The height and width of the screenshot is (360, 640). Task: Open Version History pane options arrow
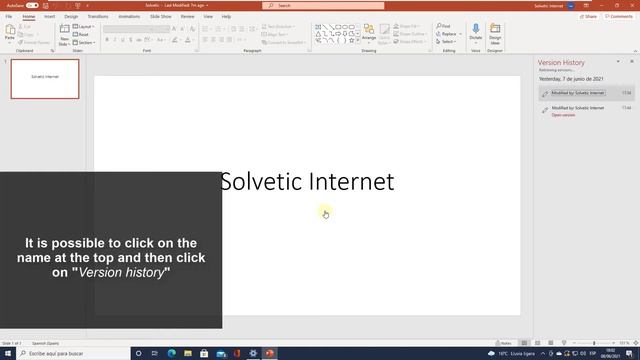(x=618, y=61)
